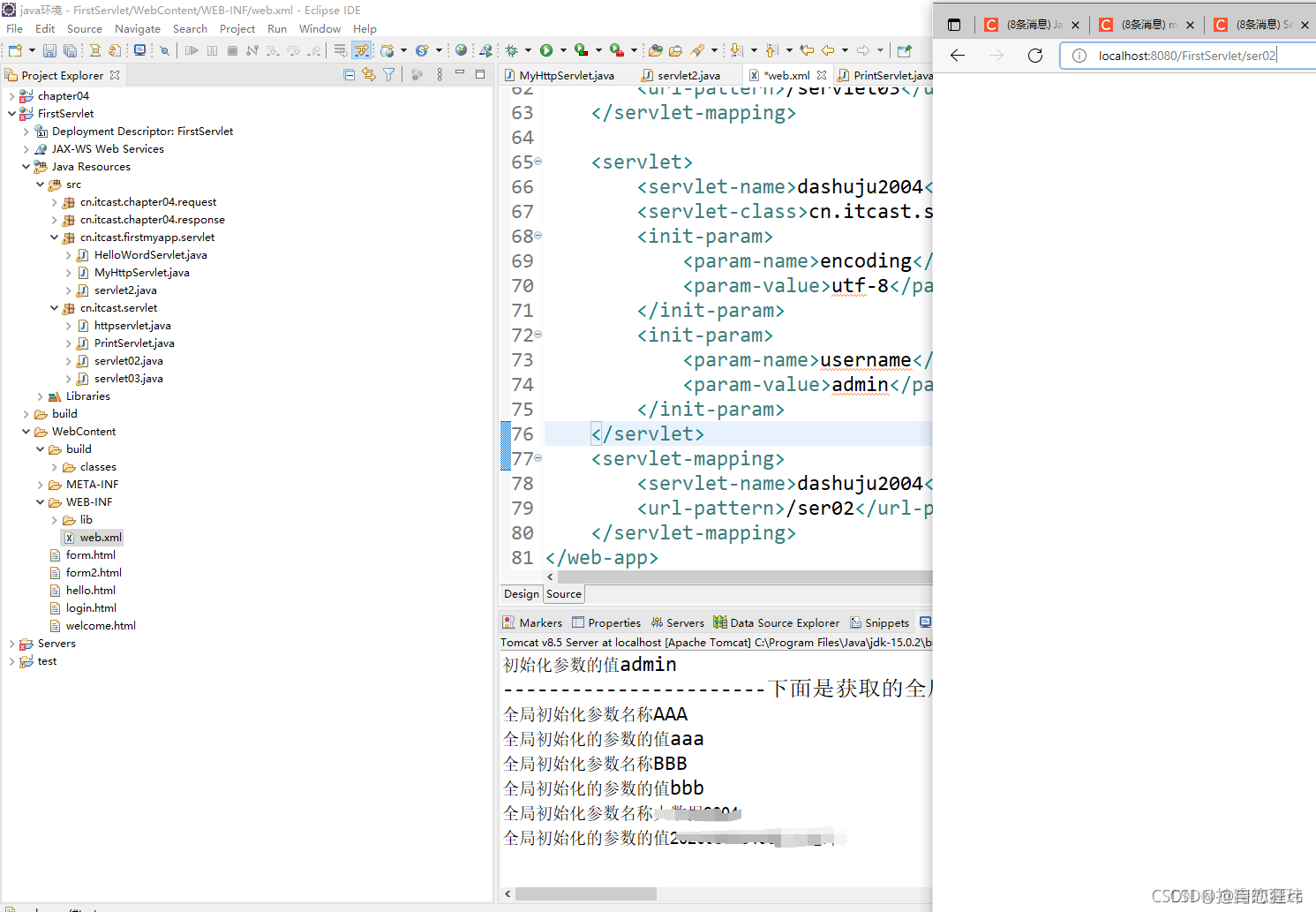Toggle the highlighted Block Selection toolbar button

point(362,50)
